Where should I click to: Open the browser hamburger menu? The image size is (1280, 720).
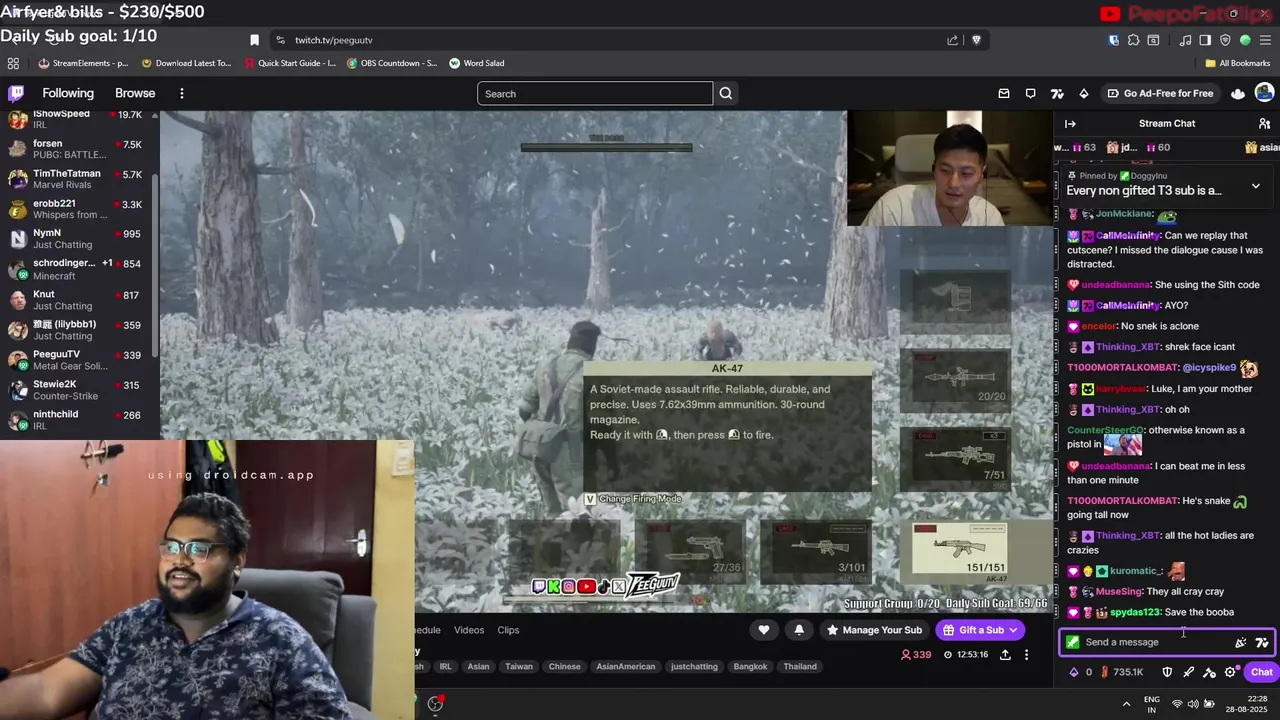point(1265,40)
